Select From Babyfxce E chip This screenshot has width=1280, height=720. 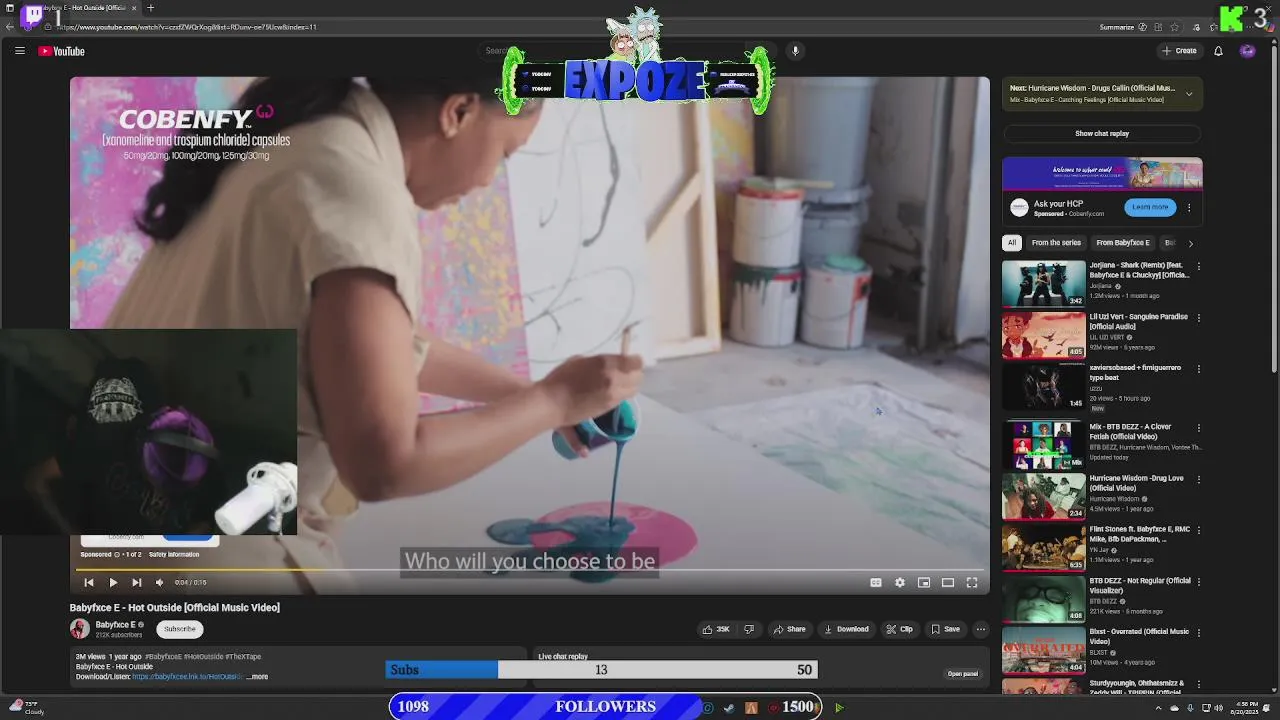coord(1123,243)
